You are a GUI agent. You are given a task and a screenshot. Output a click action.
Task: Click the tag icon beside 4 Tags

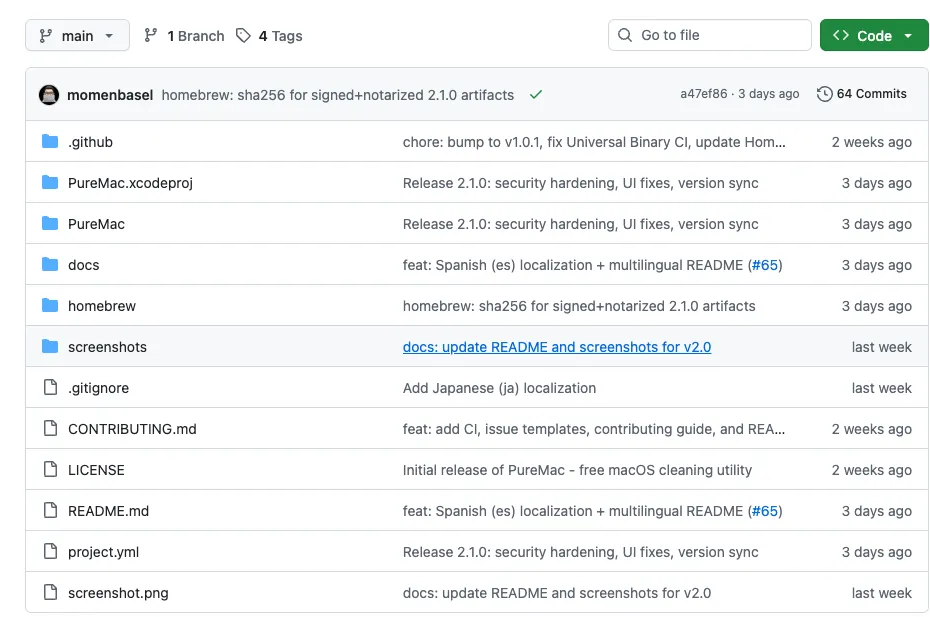coord(243,36)
